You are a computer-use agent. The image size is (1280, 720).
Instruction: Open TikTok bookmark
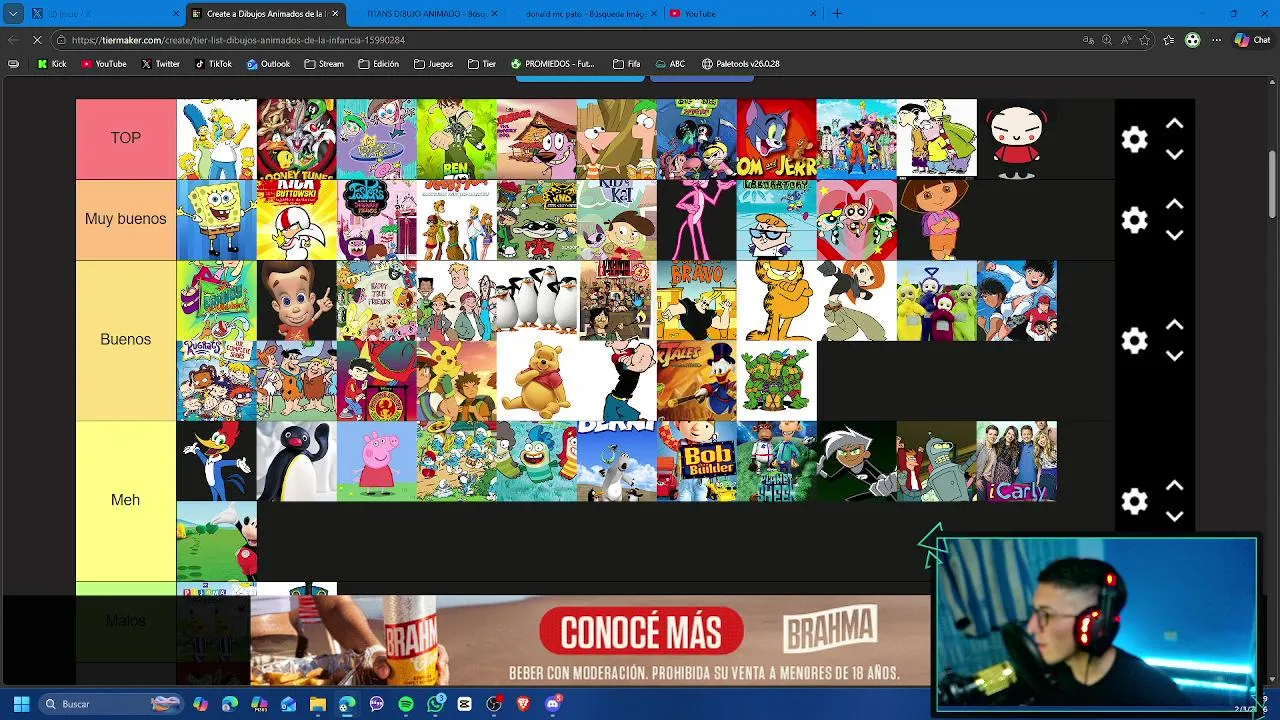point(214,64)
